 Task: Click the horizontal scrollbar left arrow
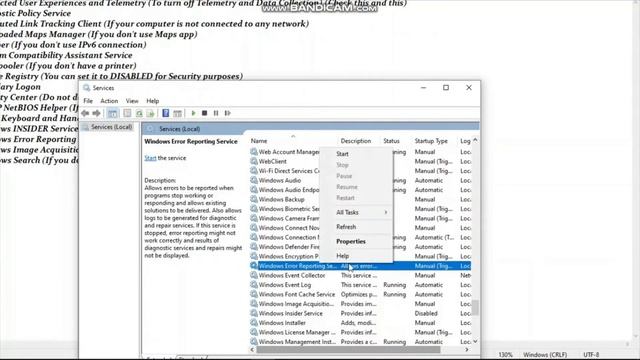pos(252,350)
